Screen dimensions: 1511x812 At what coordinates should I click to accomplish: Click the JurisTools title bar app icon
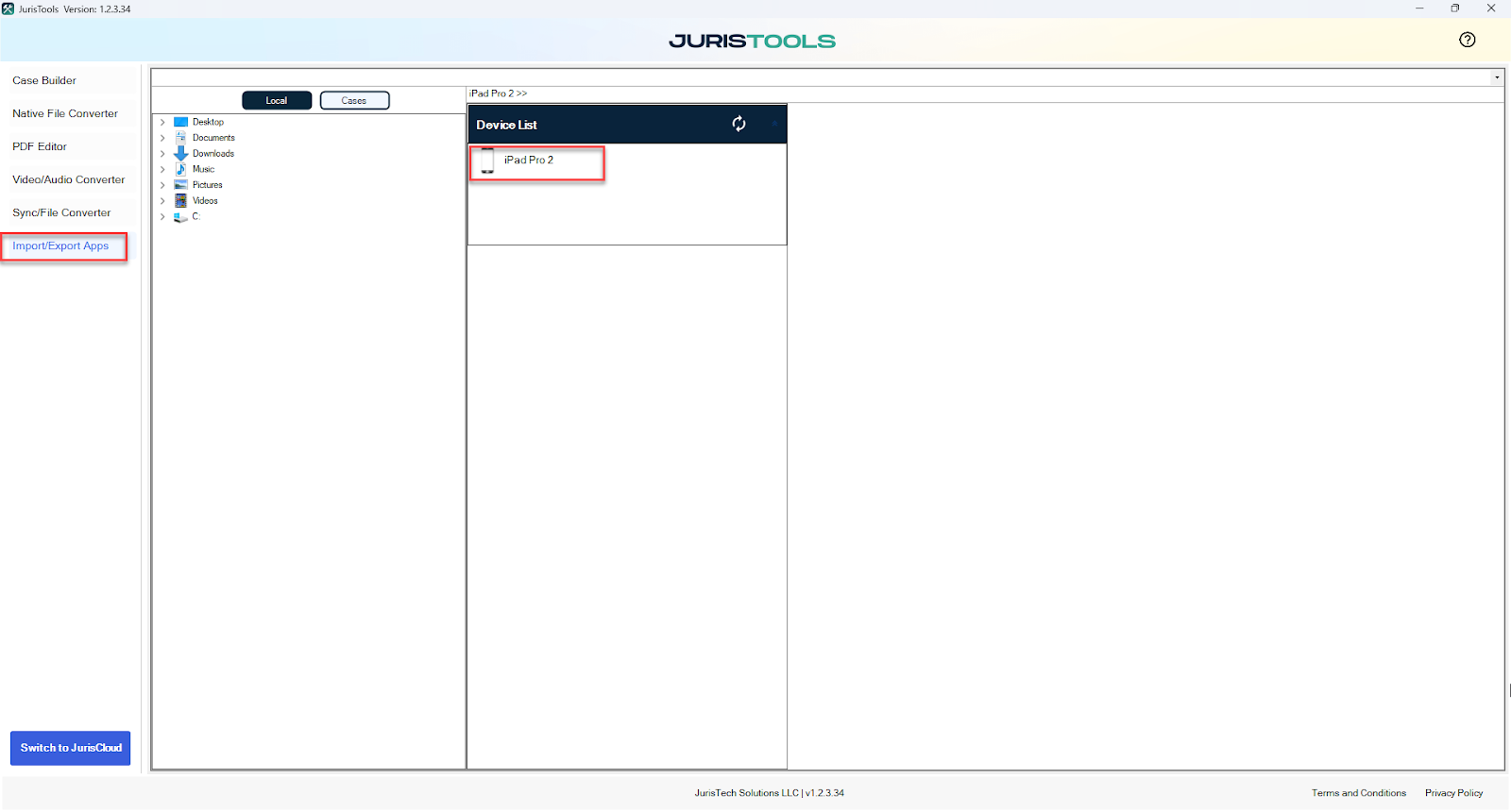[8, 8]
